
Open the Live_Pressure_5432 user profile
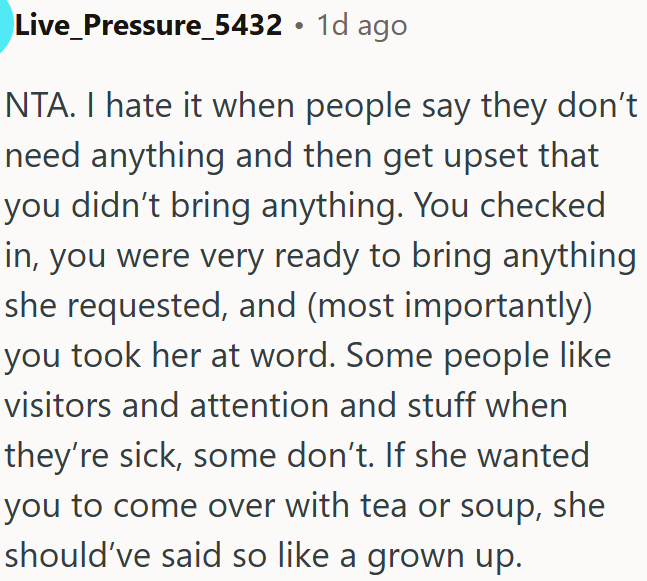148,25
